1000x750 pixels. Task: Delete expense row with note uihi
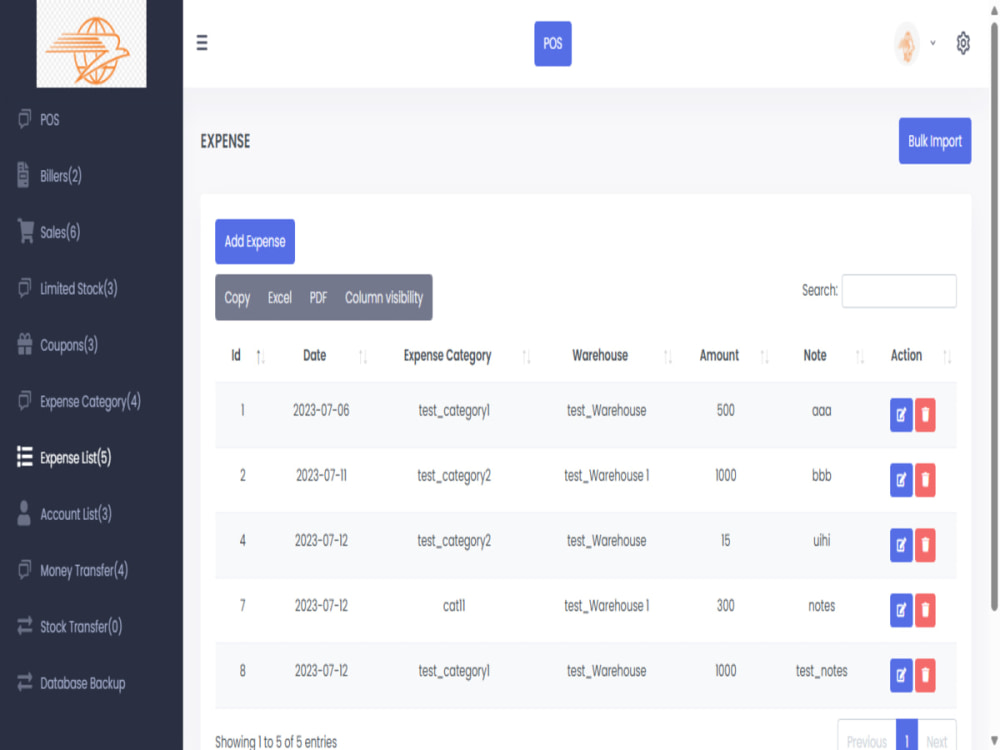pos(925,545)
